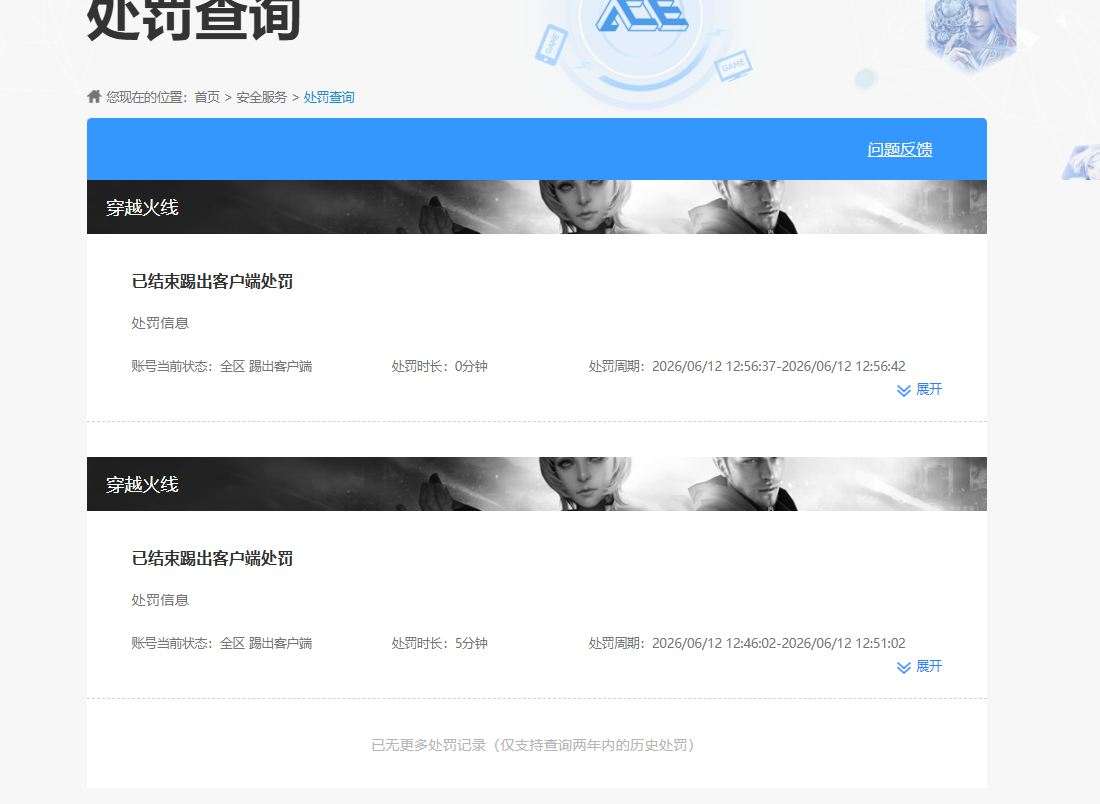Click the second 穿越火线 game banner

[x=537, y=484]
